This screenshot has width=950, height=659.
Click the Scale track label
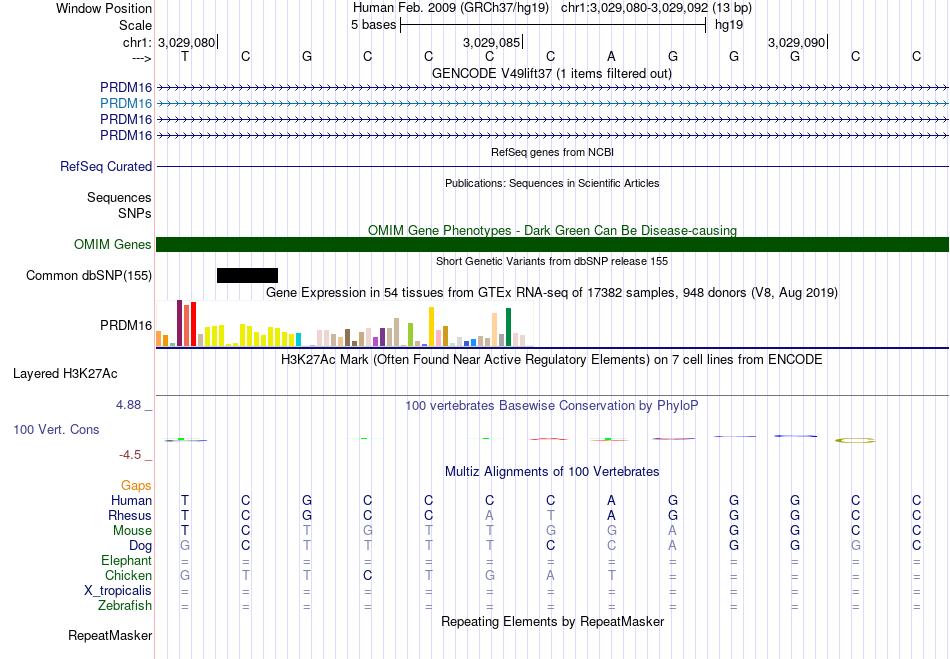[x=135, y=25]
